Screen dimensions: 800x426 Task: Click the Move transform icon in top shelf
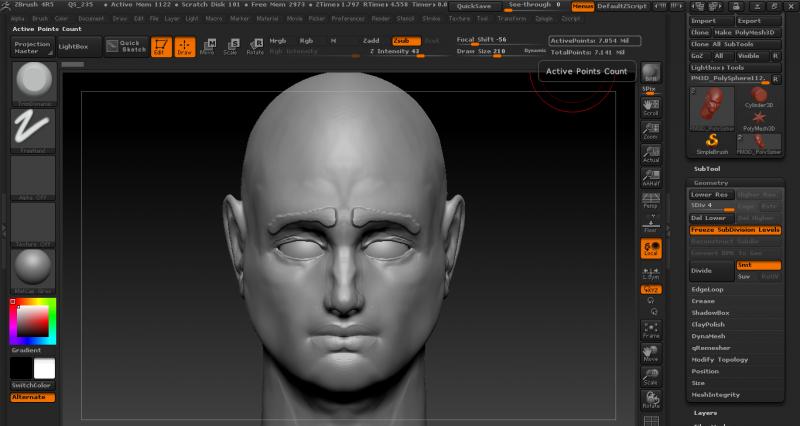207,46
